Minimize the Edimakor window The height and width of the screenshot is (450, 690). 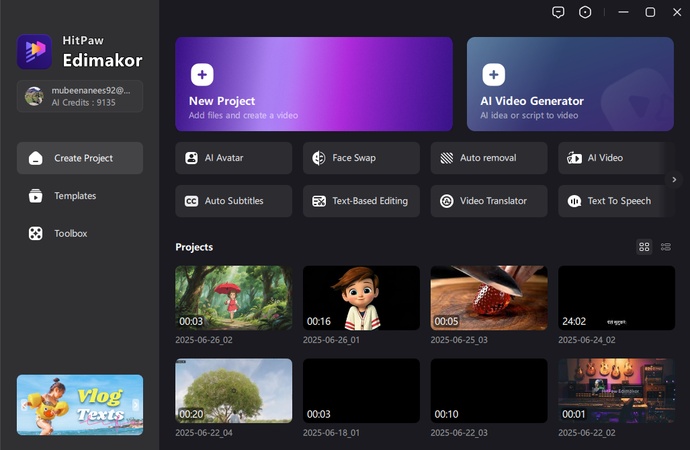pos(623,12)
